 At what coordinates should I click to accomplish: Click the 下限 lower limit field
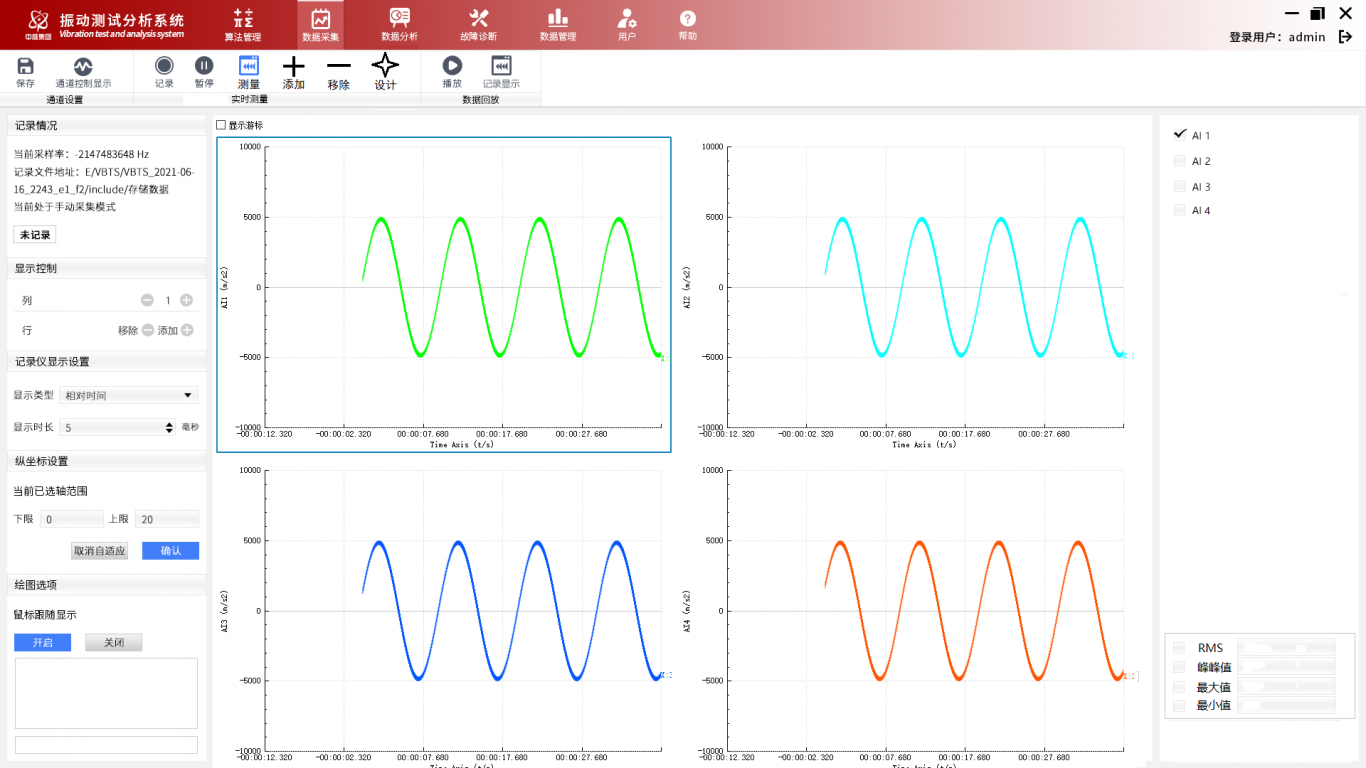tap(71, 519)
